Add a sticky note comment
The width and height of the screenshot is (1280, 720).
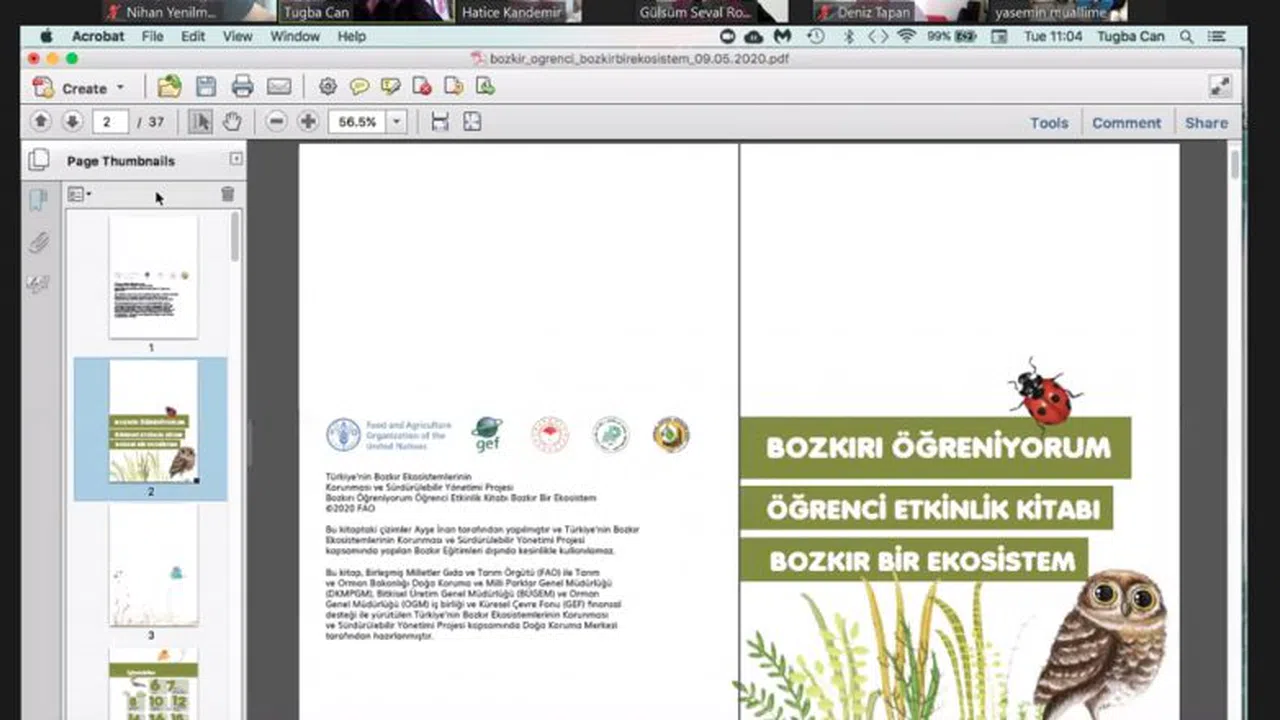[x=359, y=87]
